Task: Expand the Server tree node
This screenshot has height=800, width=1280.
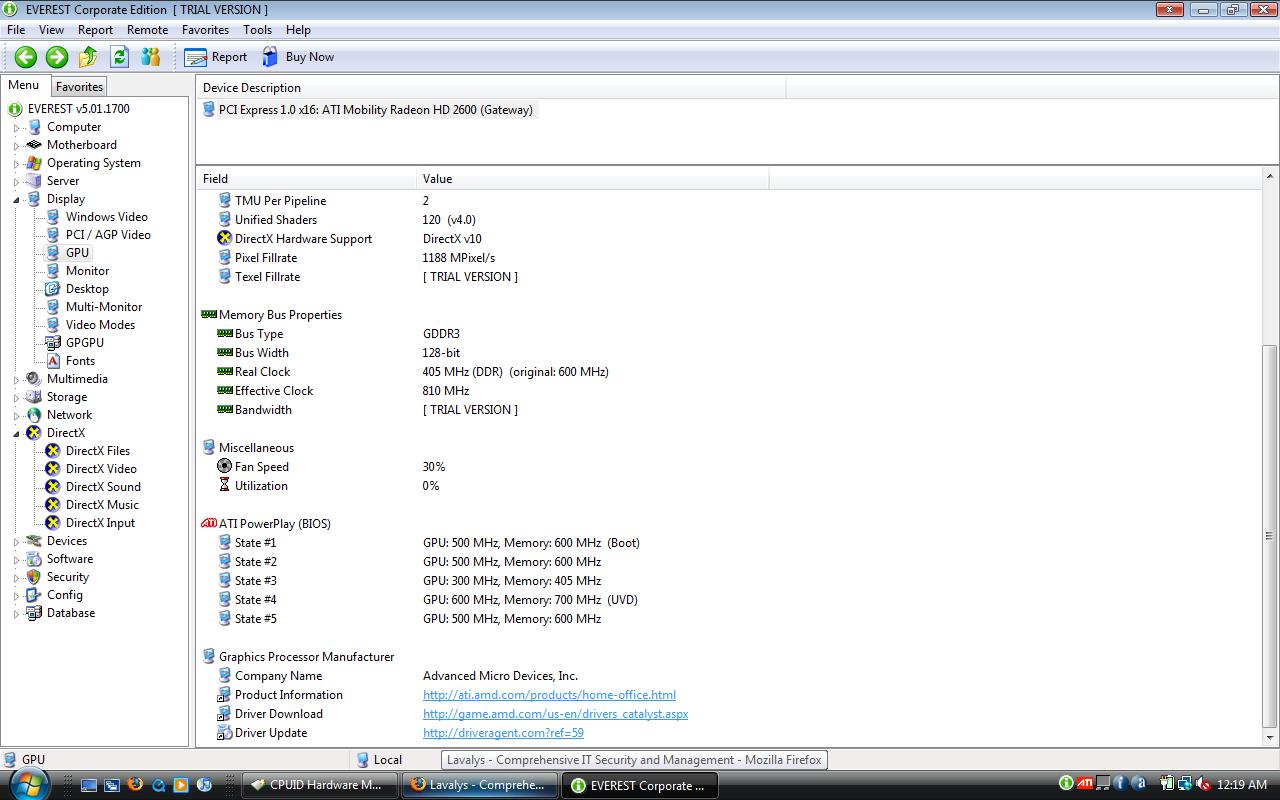Action: 17,182
